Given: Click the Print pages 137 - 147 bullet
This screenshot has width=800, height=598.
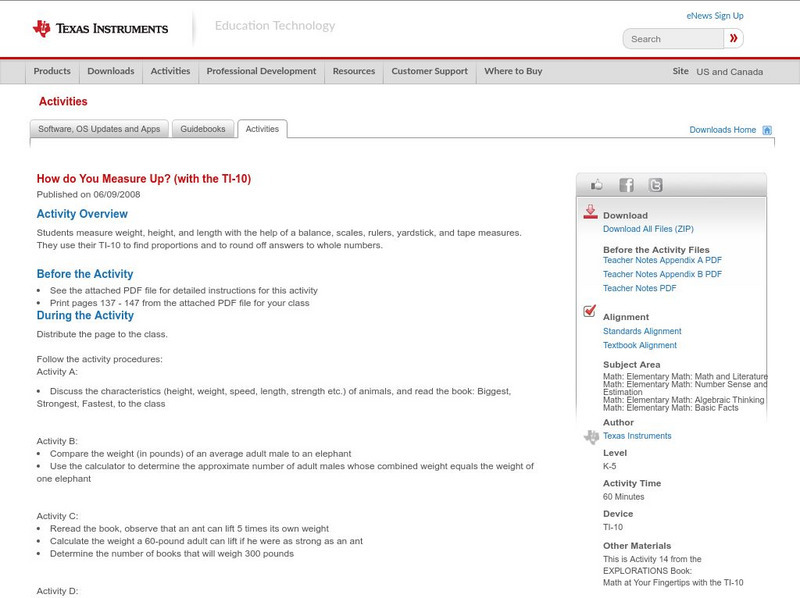Looking at the screenshot, I should click(180, 303).
